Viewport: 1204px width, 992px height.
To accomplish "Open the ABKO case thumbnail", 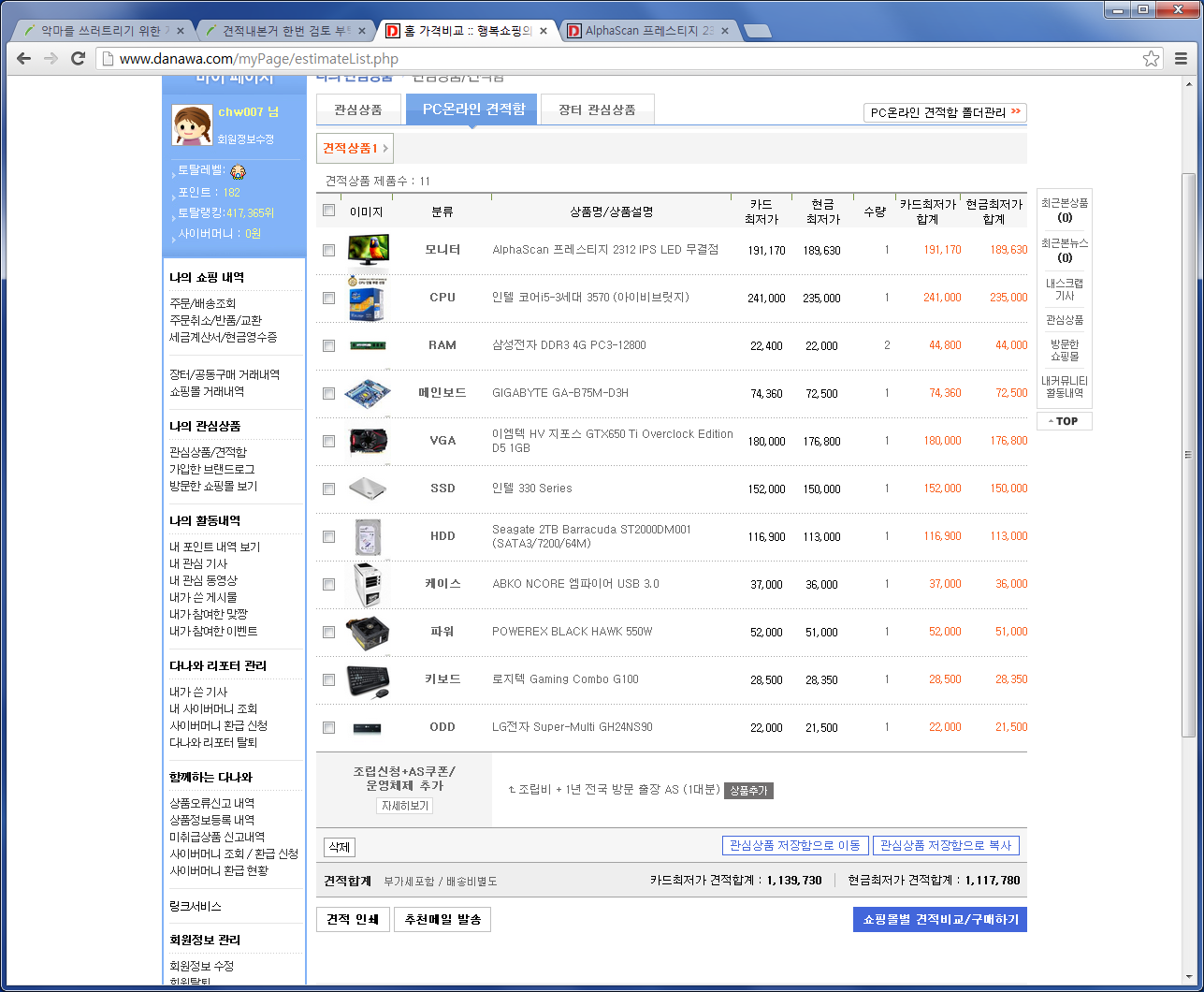I will point(368,584).
